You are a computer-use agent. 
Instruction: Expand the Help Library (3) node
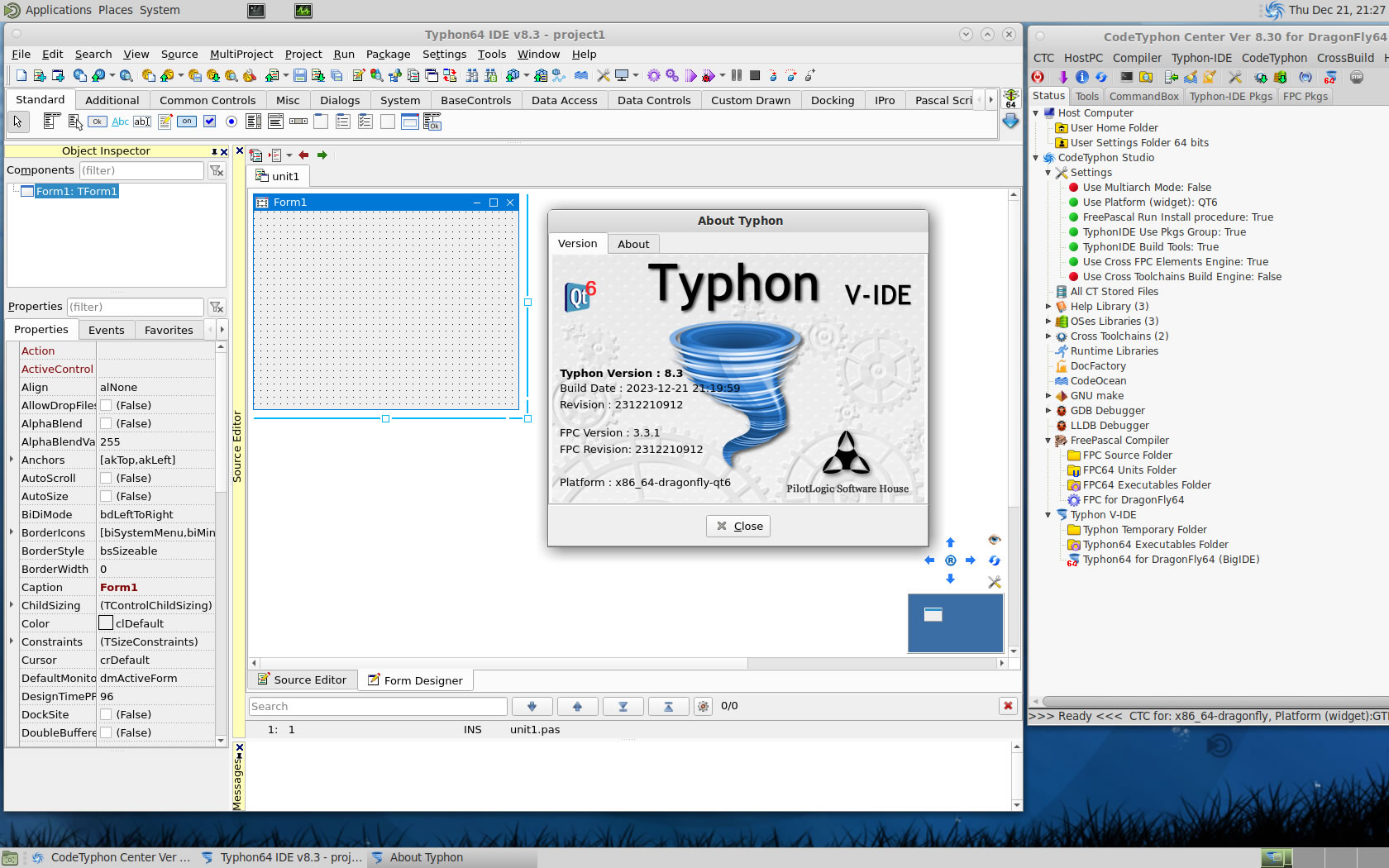1048,306
